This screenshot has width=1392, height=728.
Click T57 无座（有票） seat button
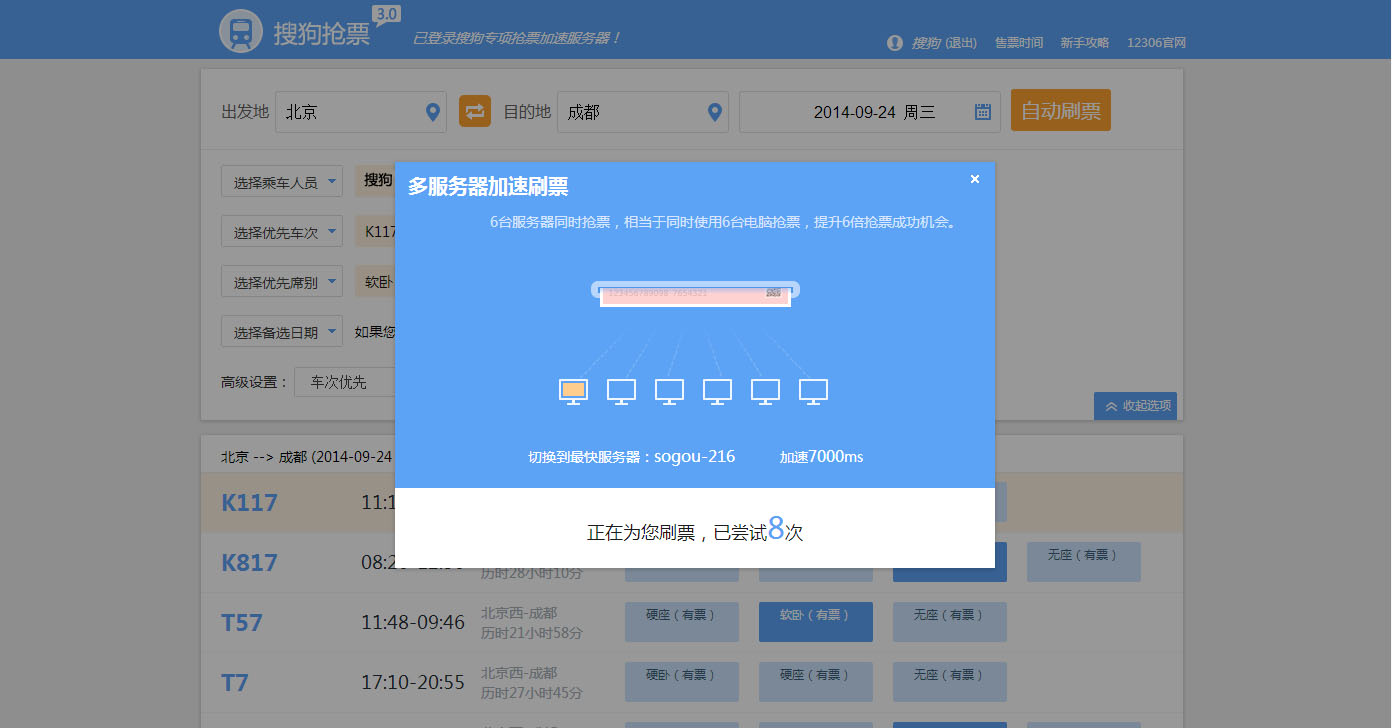[x=950, y=622]
